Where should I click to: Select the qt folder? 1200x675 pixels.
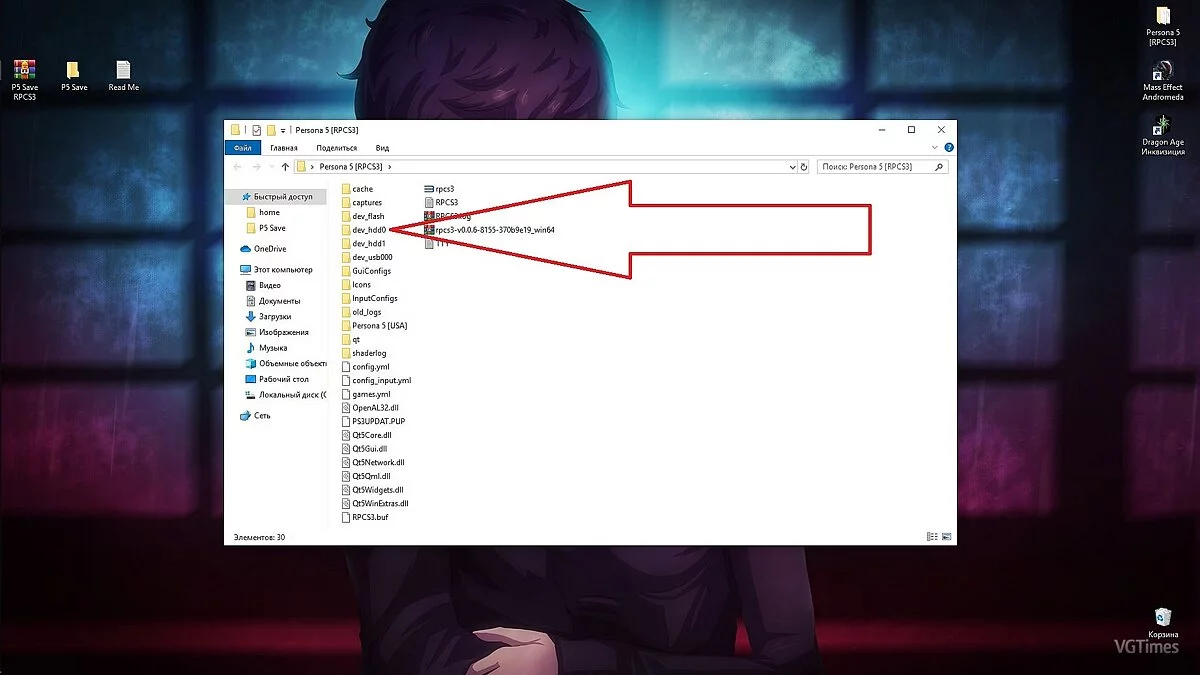[350, 339]
